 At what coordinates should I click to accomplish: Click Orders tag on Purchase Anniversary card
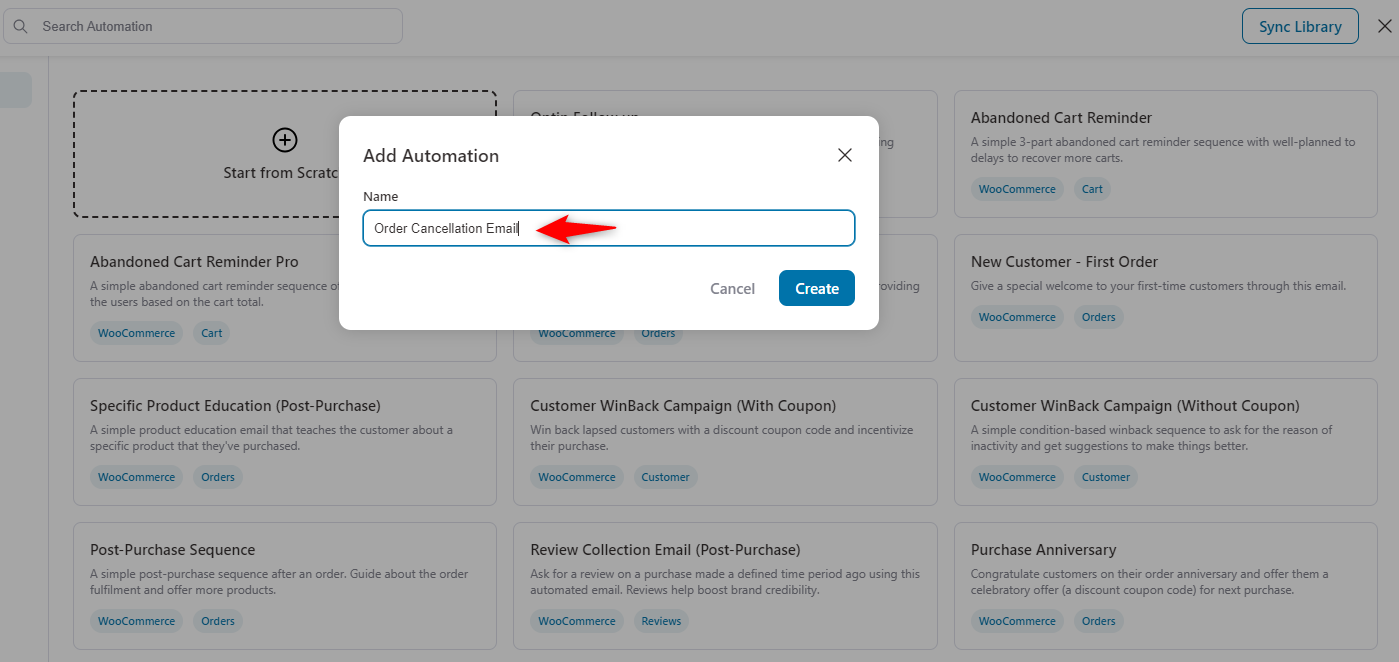(1098, 621)
